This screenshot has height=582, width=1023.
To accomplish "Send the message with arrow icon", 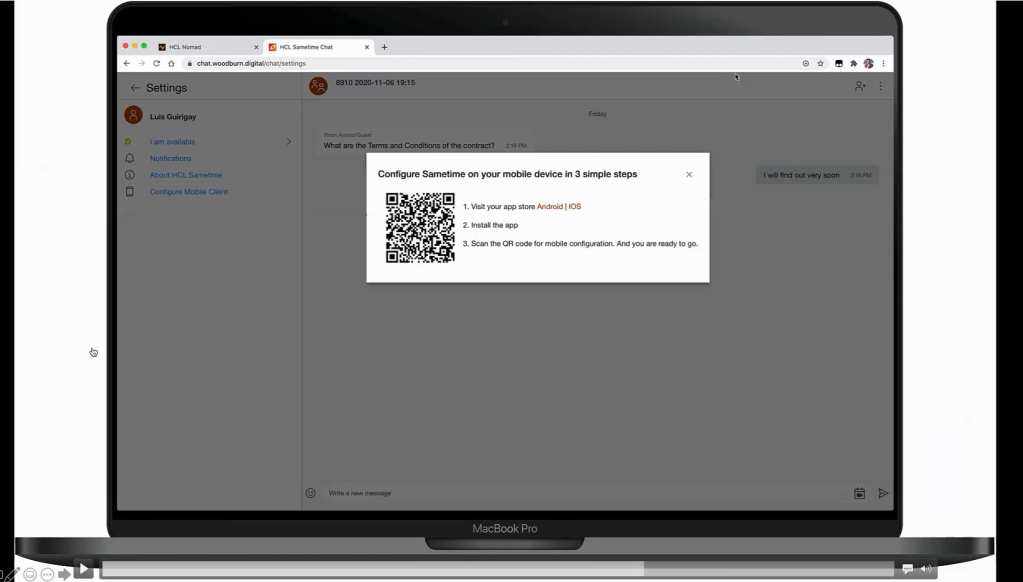I will 883,493.
